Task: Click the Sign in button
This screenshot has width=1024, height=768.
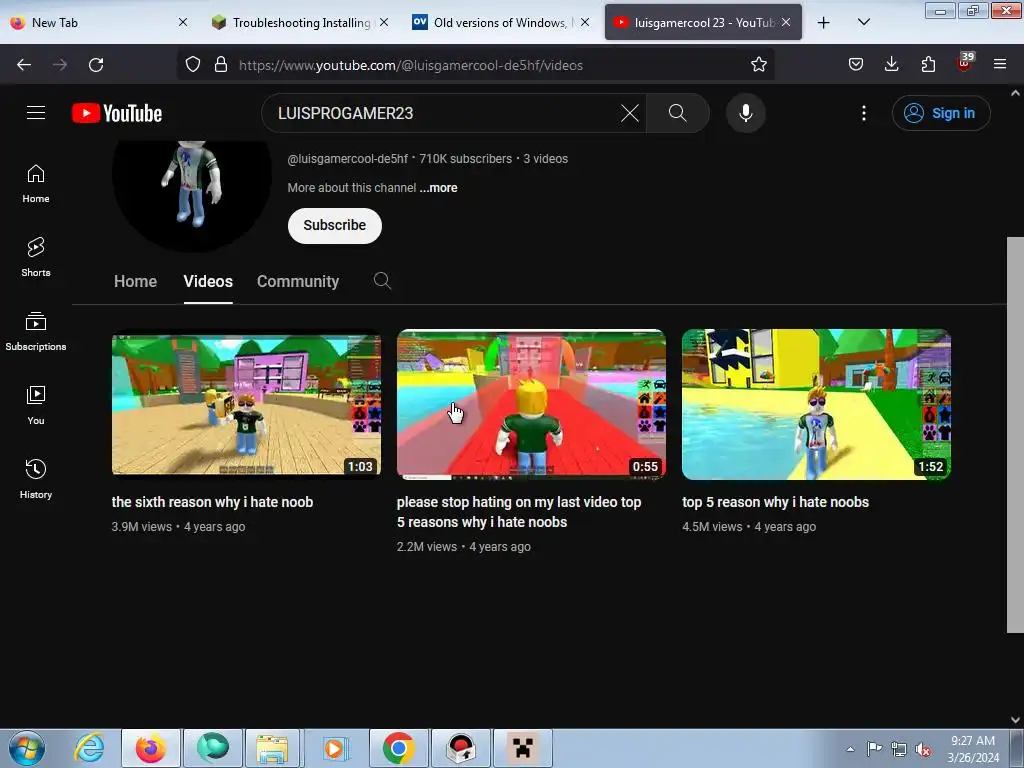Action: [941, 113]
